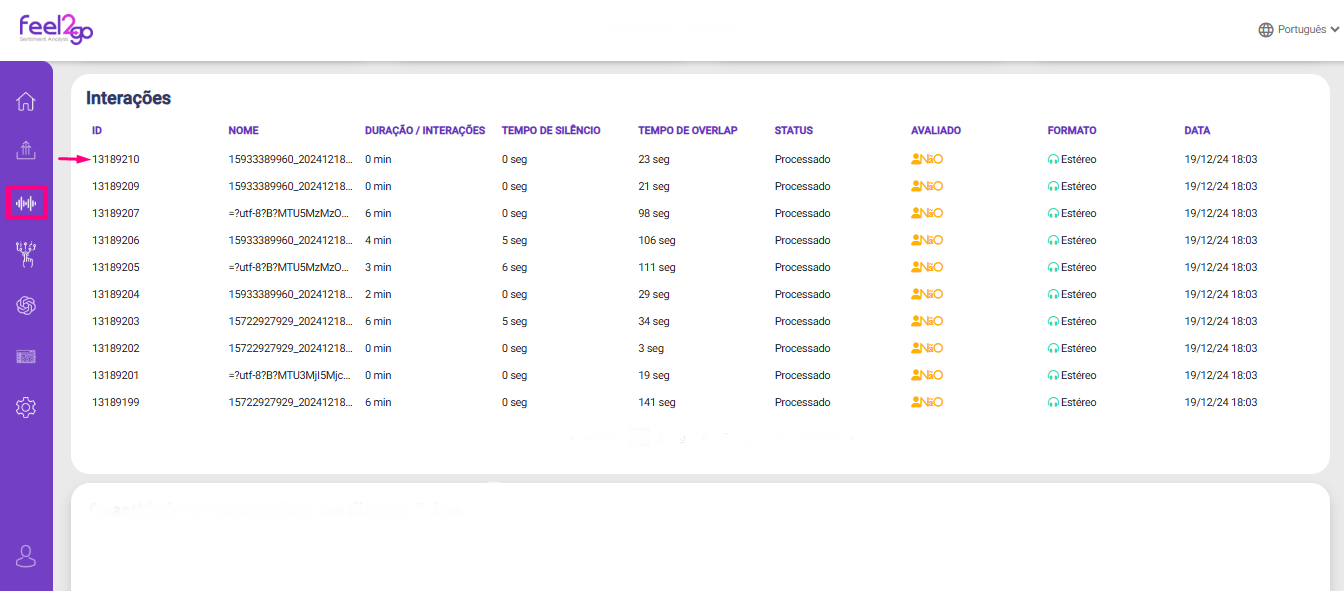
Task: Click name in row 13189207
Action: coord(290,213)
